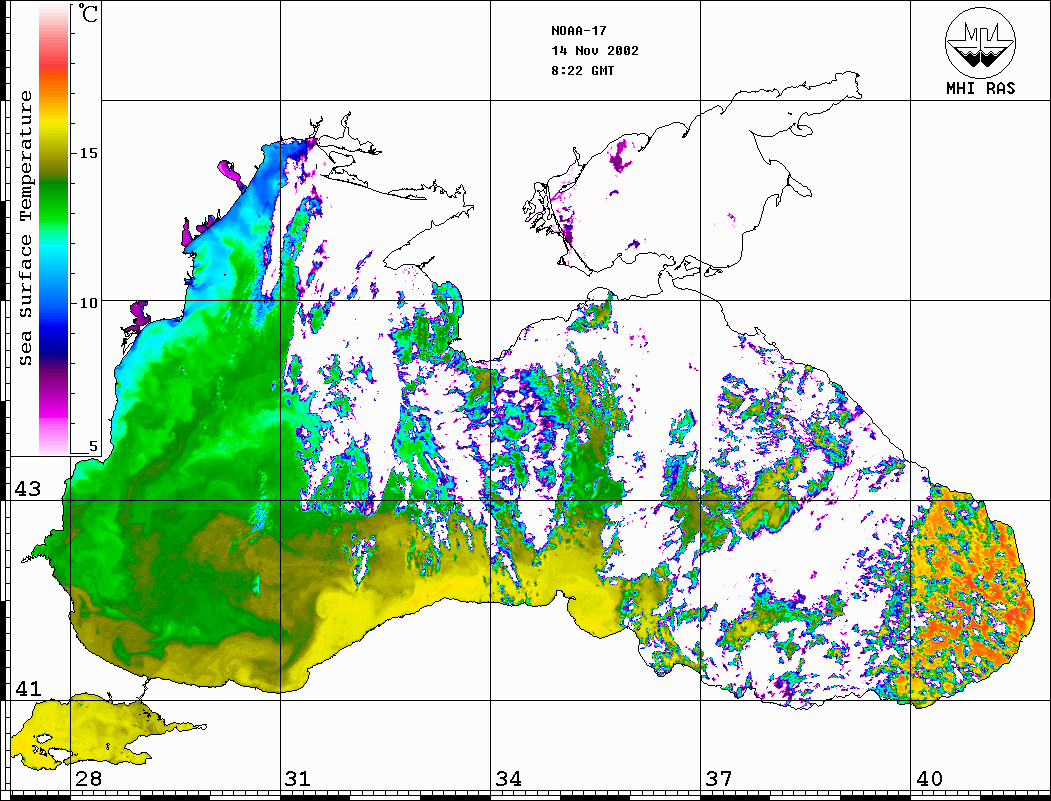Click the latitude label 43
Screen dimensions: 1051x801
(x=27, y=489)
